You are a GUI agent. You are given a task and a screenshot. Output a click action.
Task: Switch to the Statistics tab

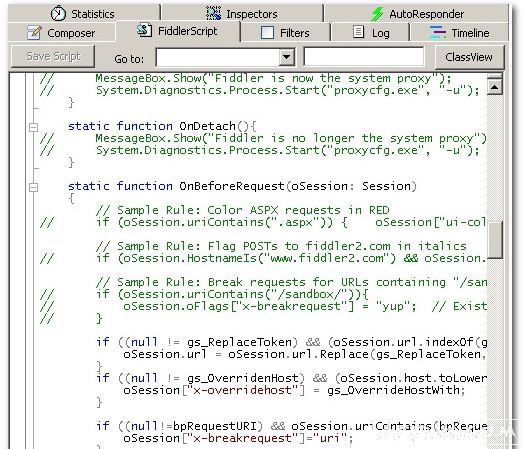83,14
